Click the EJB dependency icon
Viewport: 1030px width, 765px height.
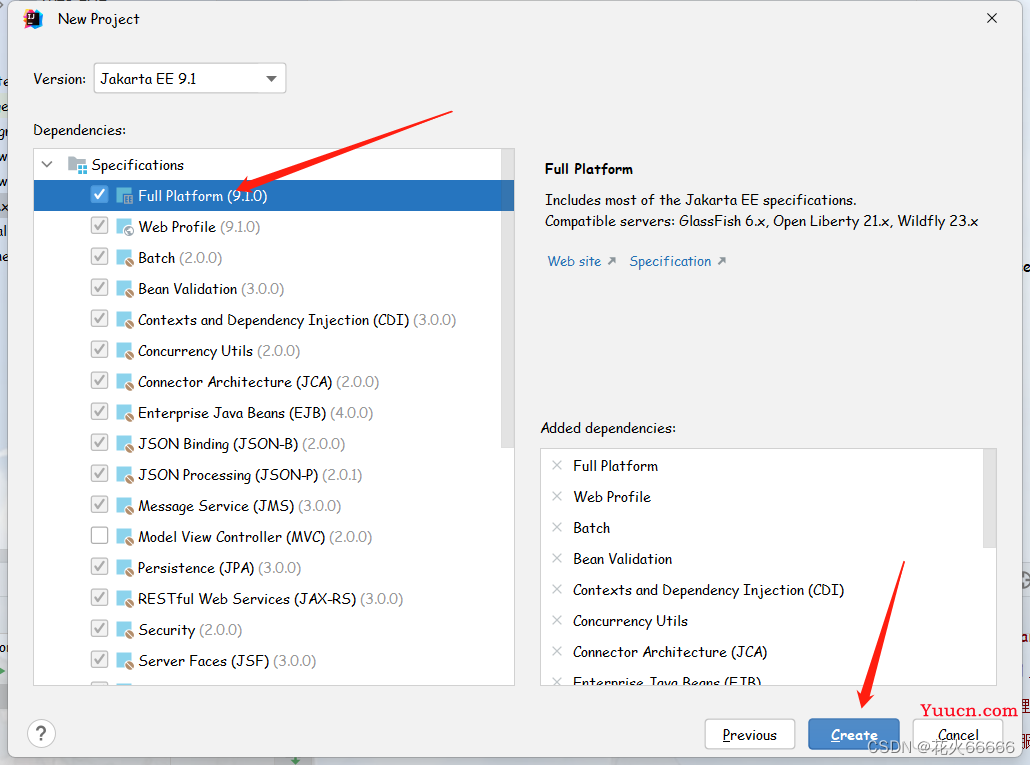click(x=125, y=413)
